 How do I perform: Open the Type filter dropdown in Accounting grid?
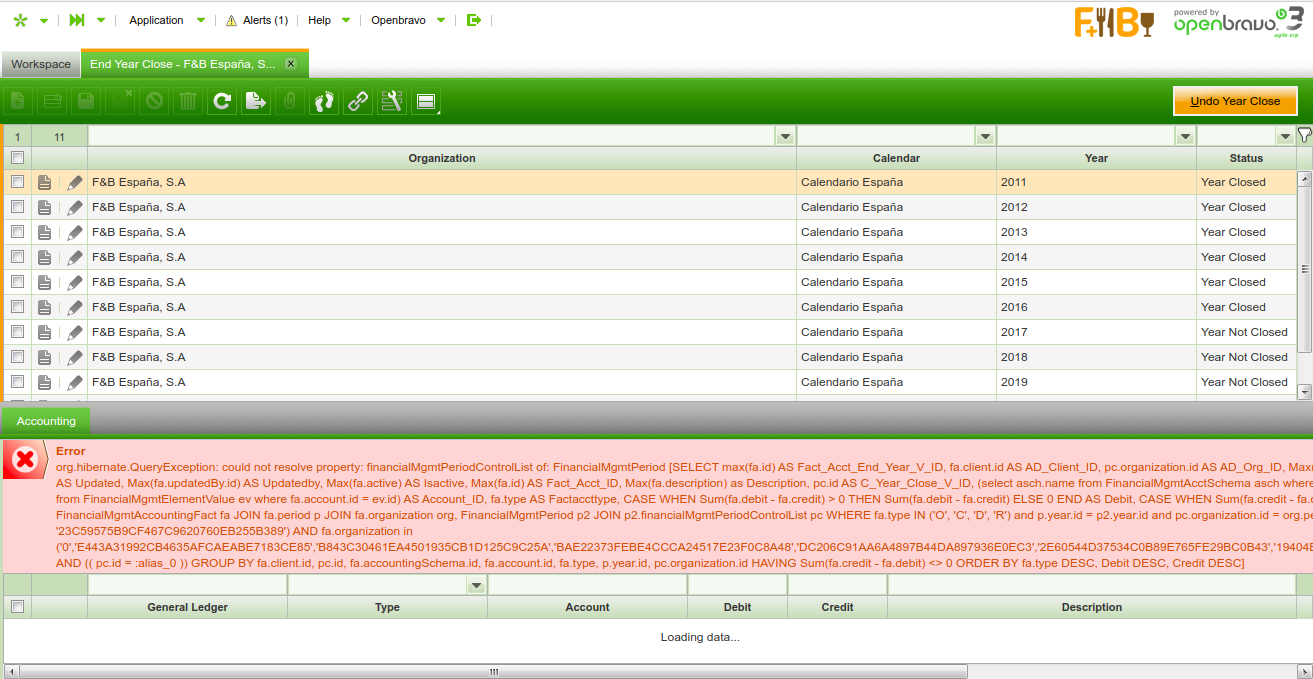(476, 585)
